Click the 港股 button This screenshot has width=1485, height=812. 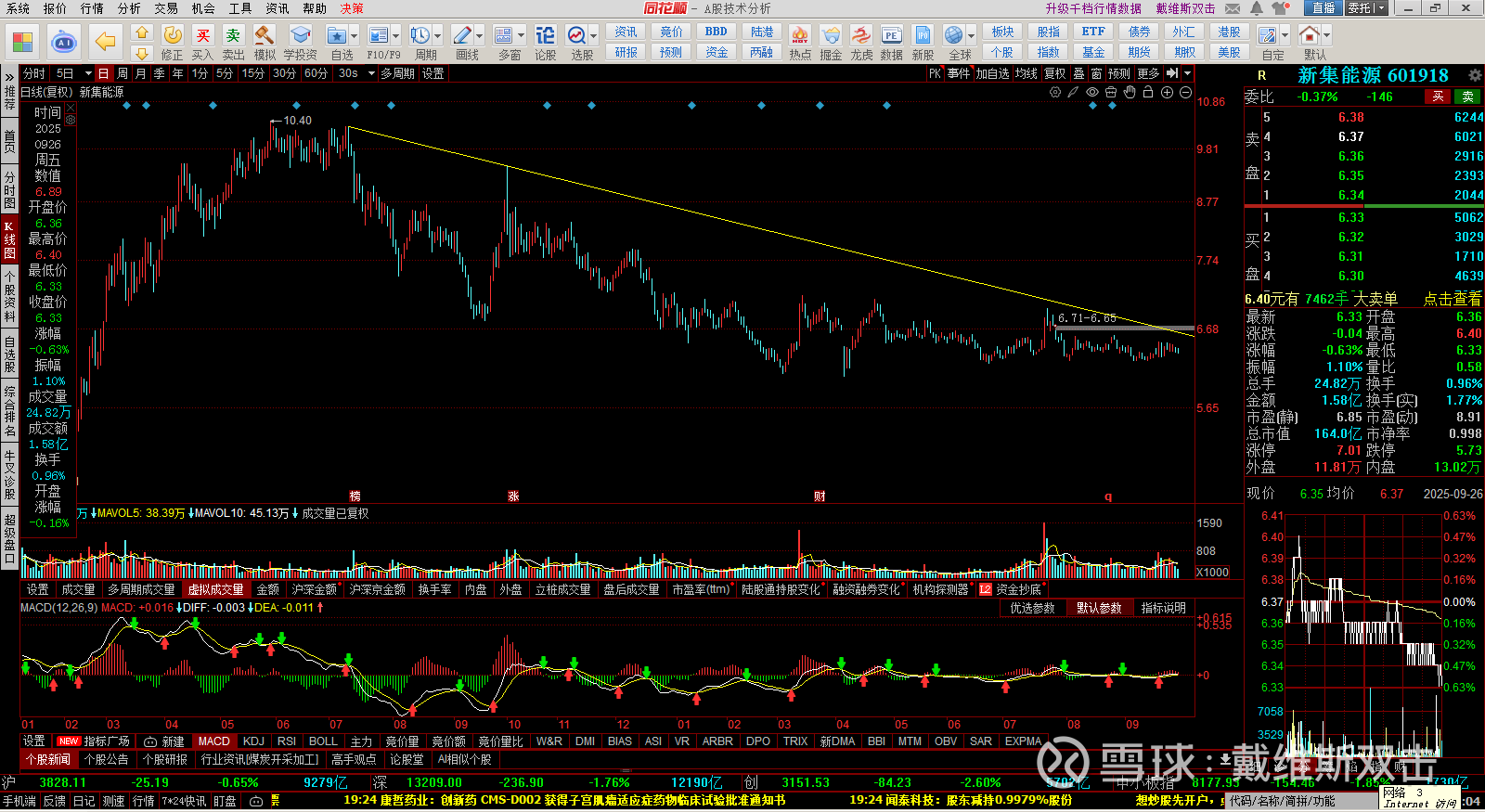coord(1229,32)
